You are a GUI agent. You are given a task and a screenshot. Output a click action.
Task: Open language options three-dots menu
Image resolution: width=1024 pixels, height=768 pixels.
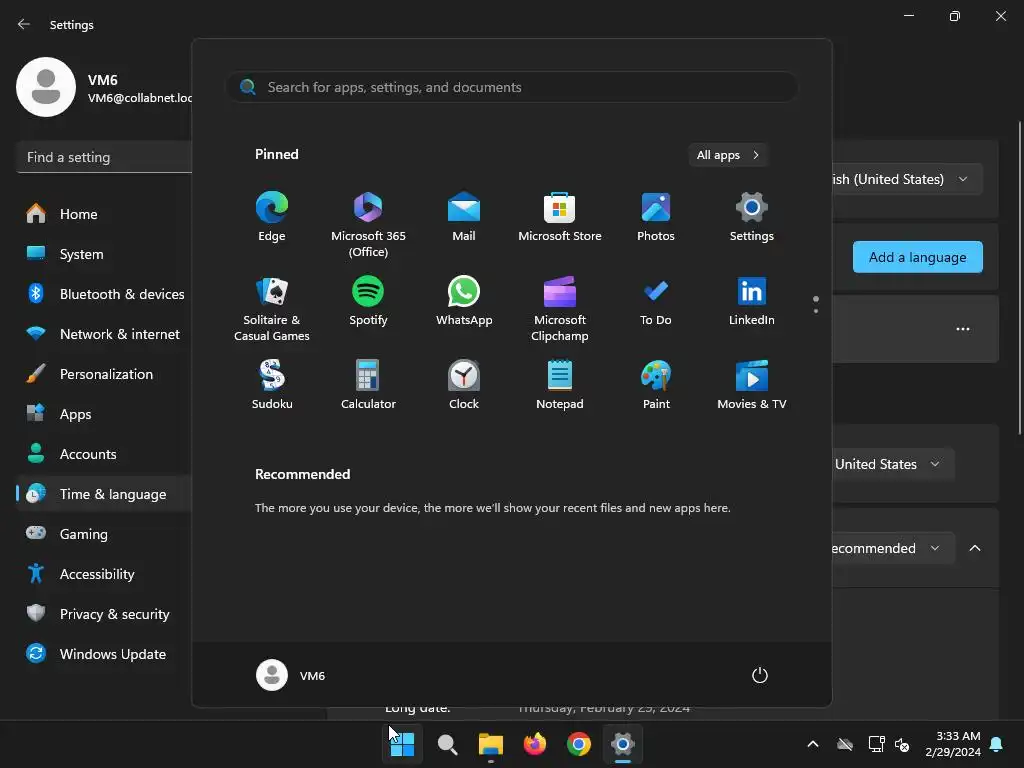click(963, 329)
